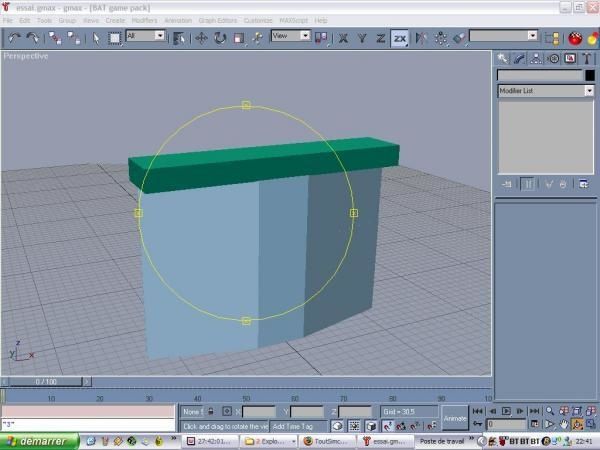Select the Select and Link tool
Viewport: 600px width, 450px height.
pyautogui.click(x=55, y=38)
